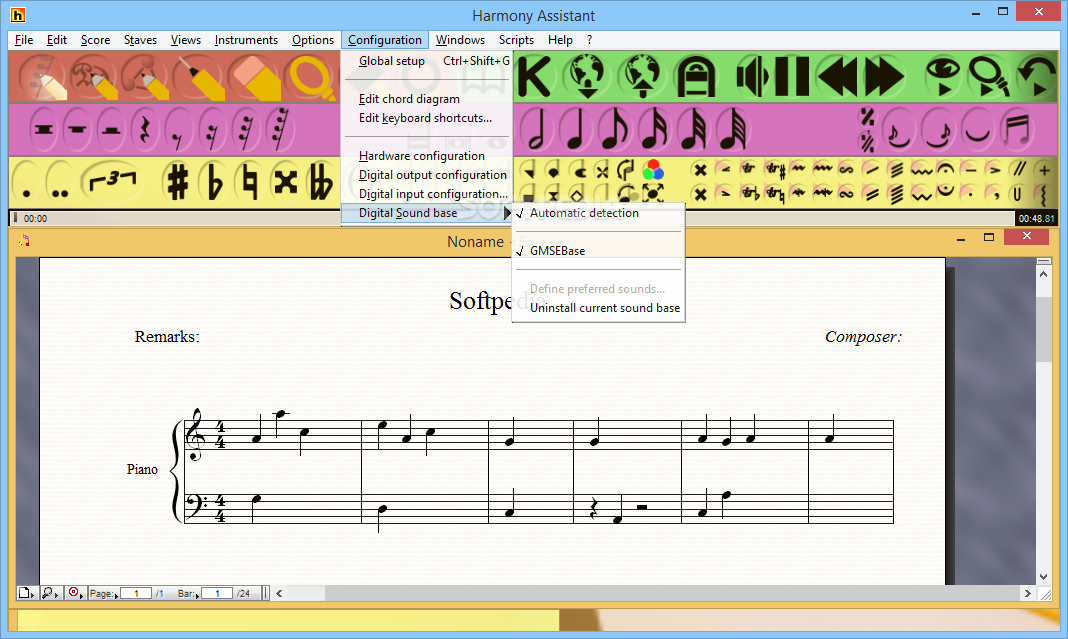The height and width of the screenshot is (639, 1068).
Task: Click the magnifier play icon
Action: [x=989, y=77]
